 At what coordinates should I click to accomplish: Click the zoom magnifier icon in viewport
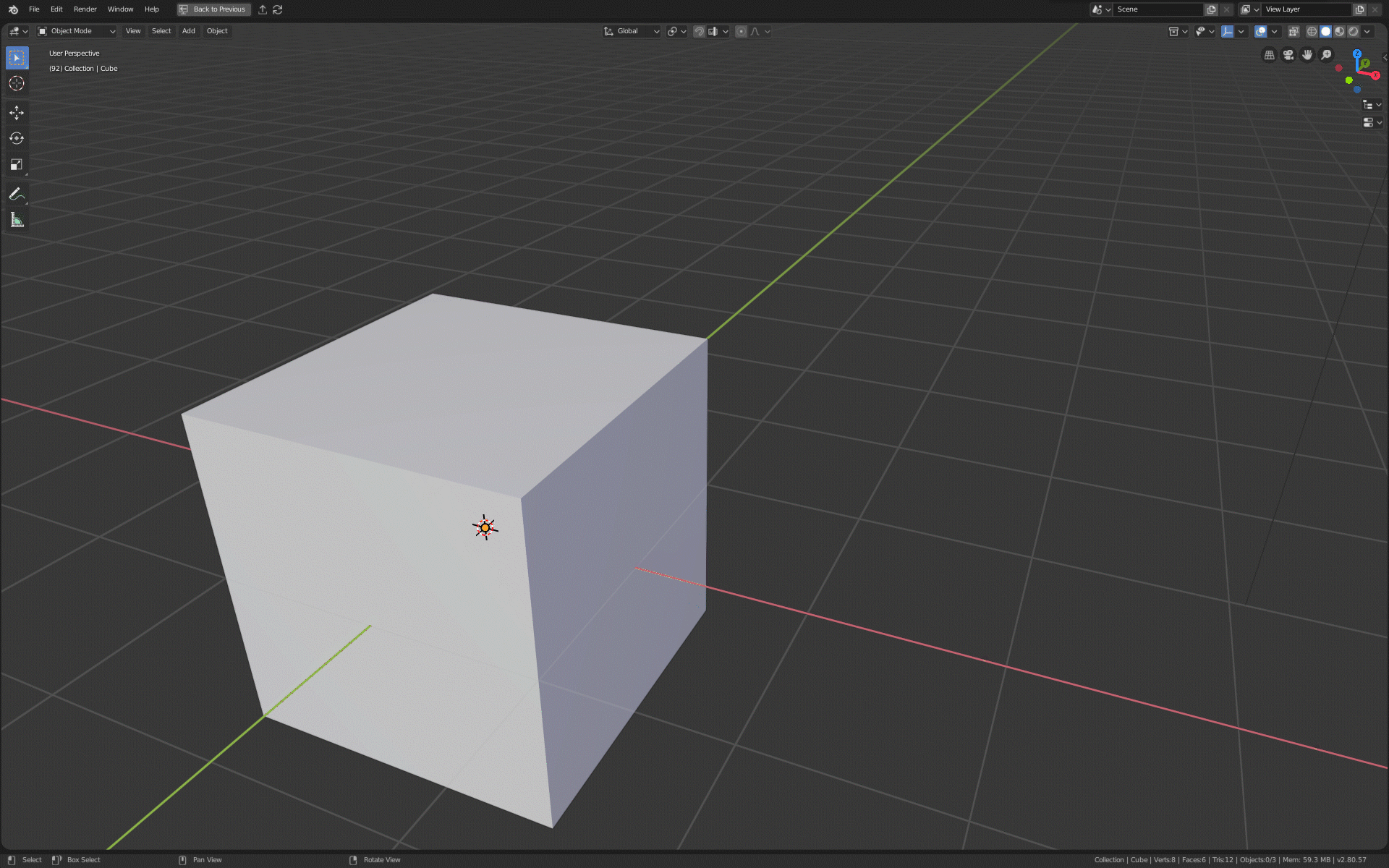click(x=1326, y=55)
